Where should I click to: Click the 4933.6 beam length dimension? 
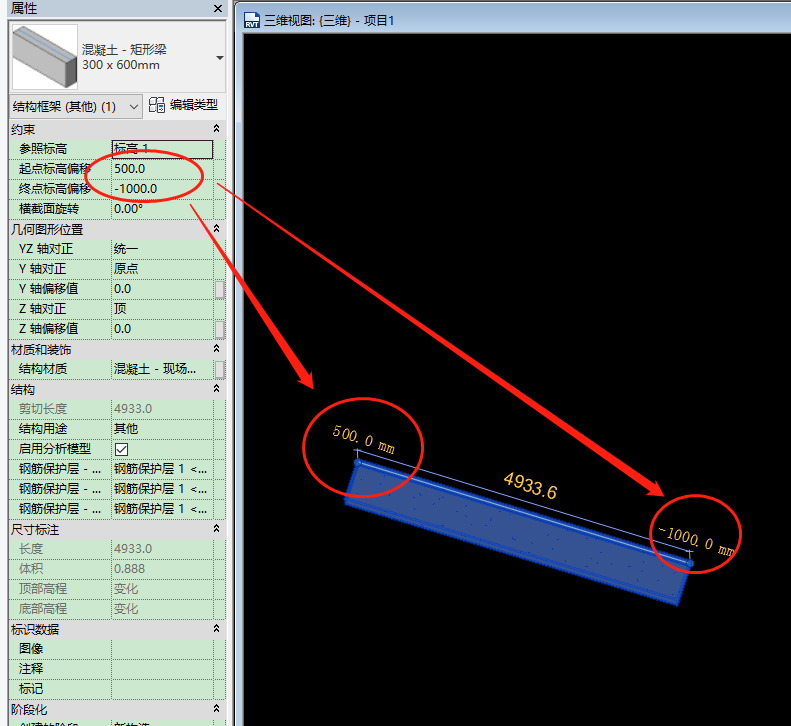click(x=530, y=485)
